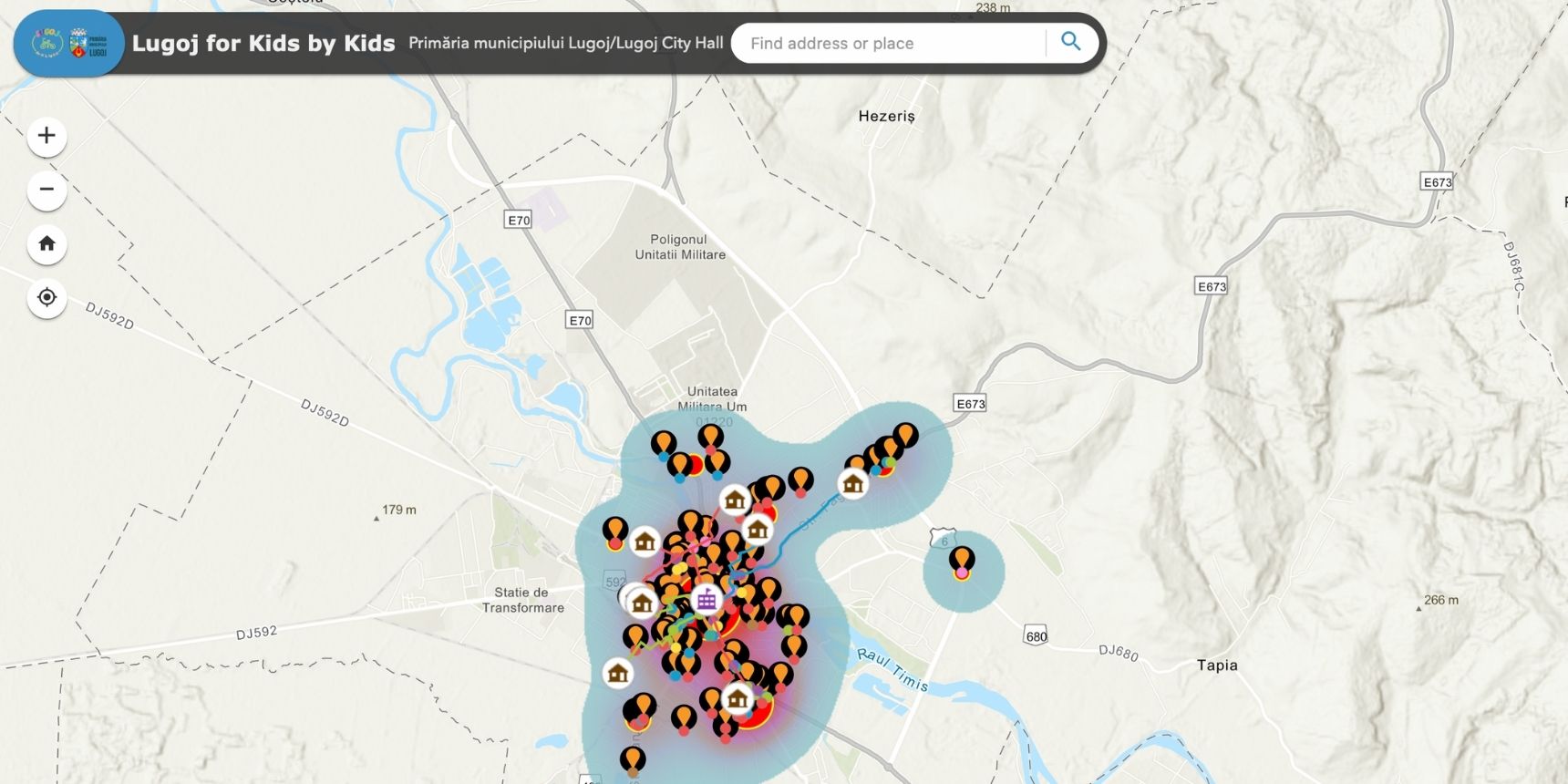Select the 680 road shield
1568x784 pixels.
pos(1036,636)
